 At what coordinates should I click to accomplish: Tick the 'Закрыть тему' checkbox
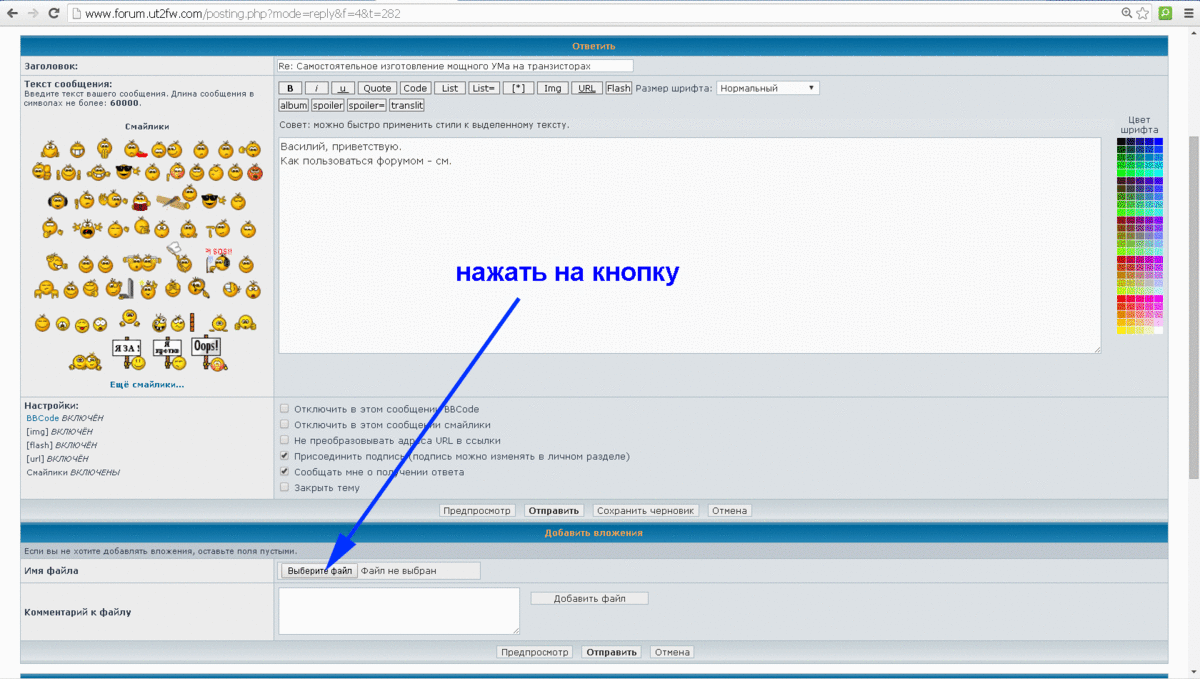(285, 488)
